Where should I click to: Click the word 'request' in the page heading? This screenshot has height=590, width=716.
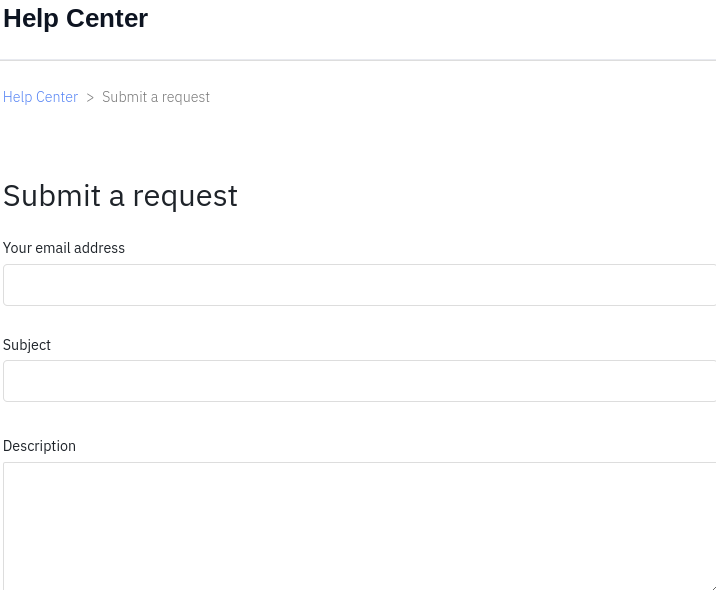(x=185, y=197)
